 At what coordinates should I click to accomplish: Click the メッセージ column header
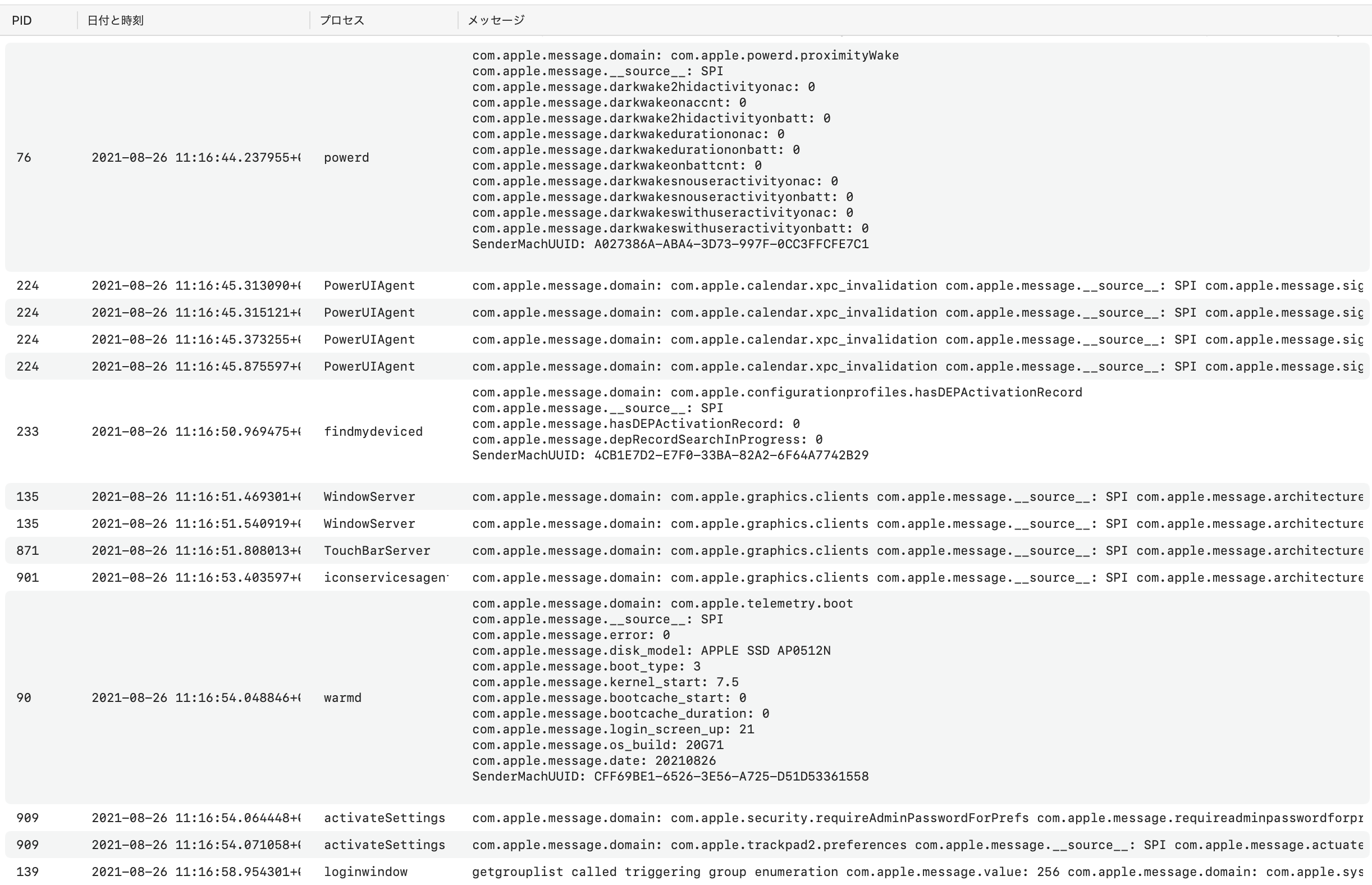496,20
